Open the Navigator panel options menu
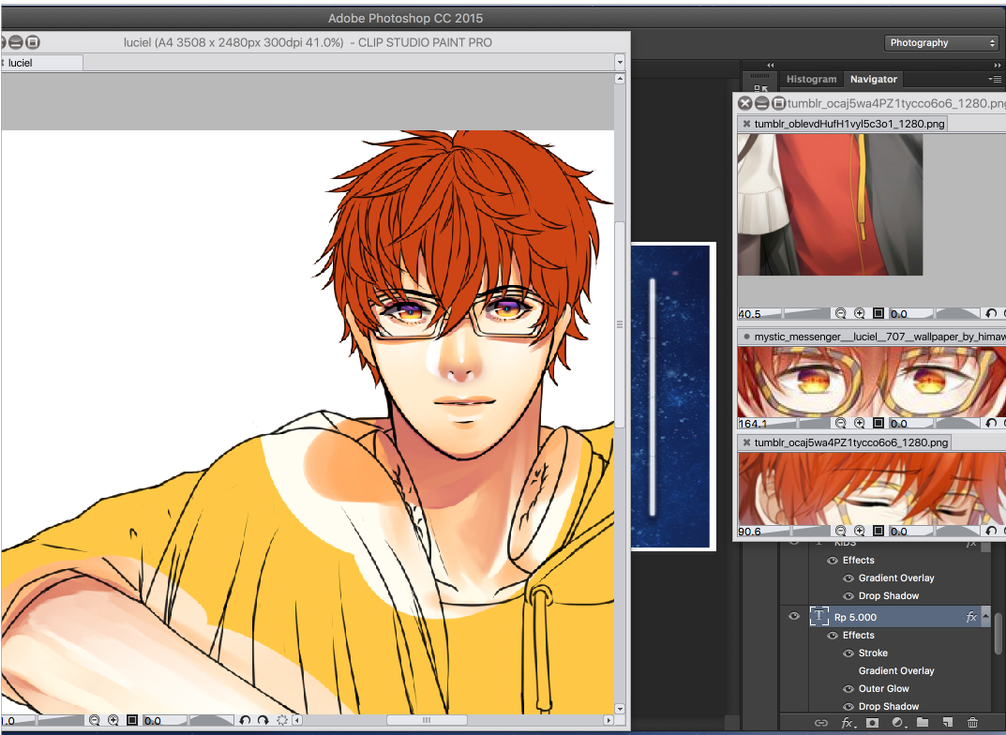Image resolution: width=1006 pixels, height=735 pixels. click(995, 79)
